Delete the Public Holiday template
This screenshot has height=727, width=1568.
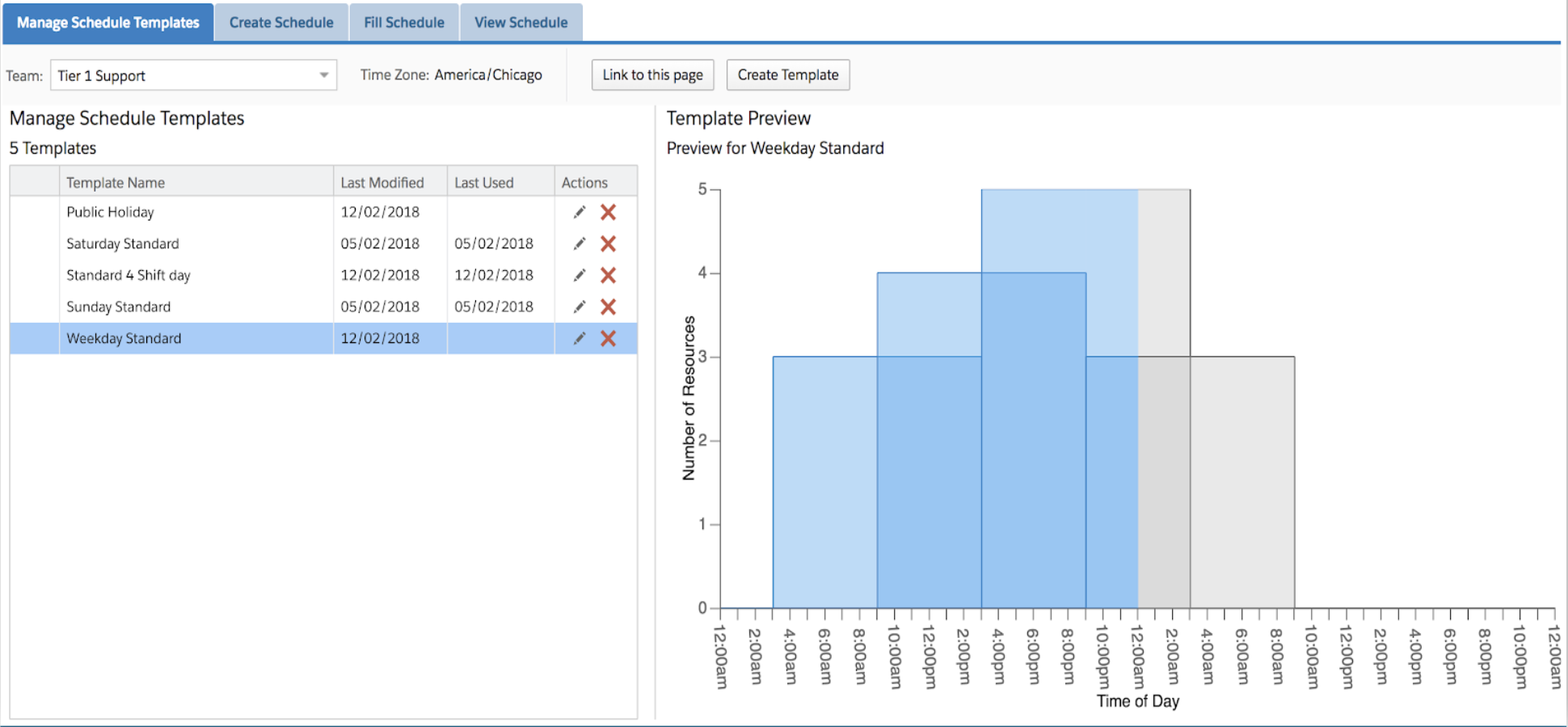(609, 212)
